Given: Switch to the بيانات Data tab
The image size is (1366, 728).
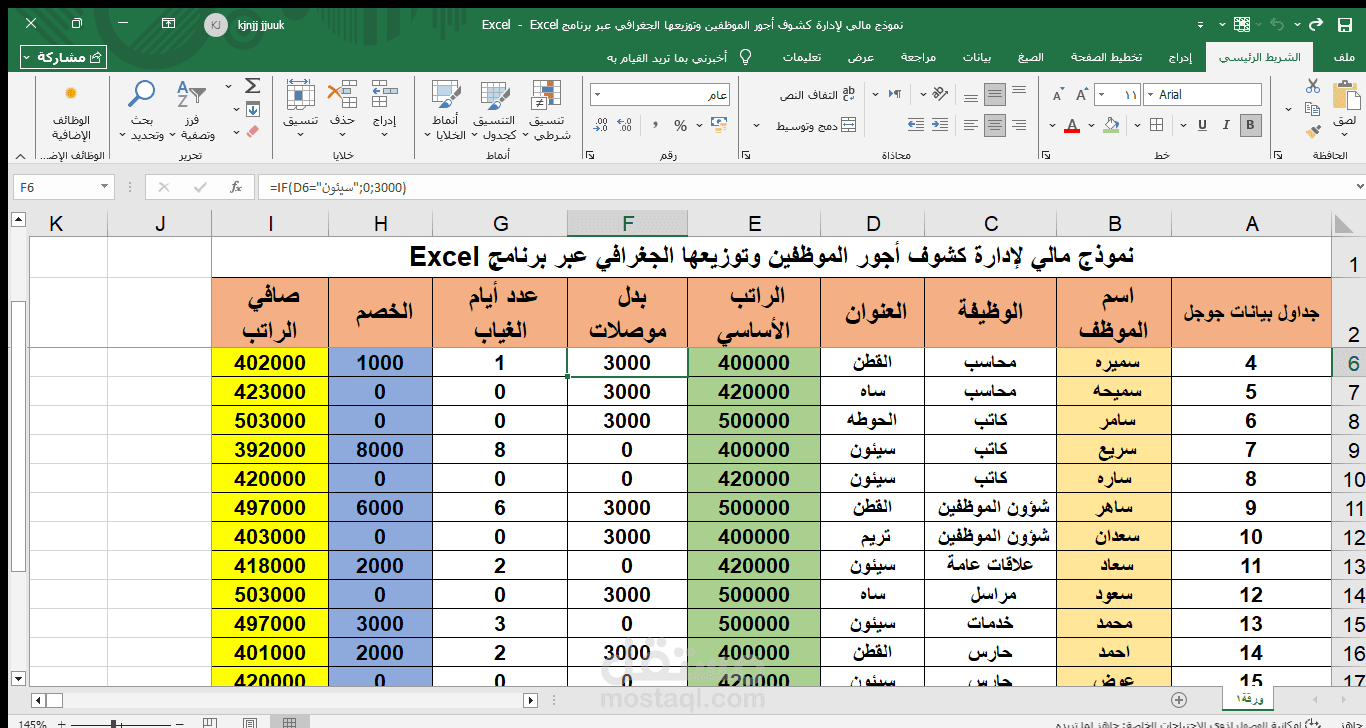Looking at the screenshot, I should [x=977, y=57].
